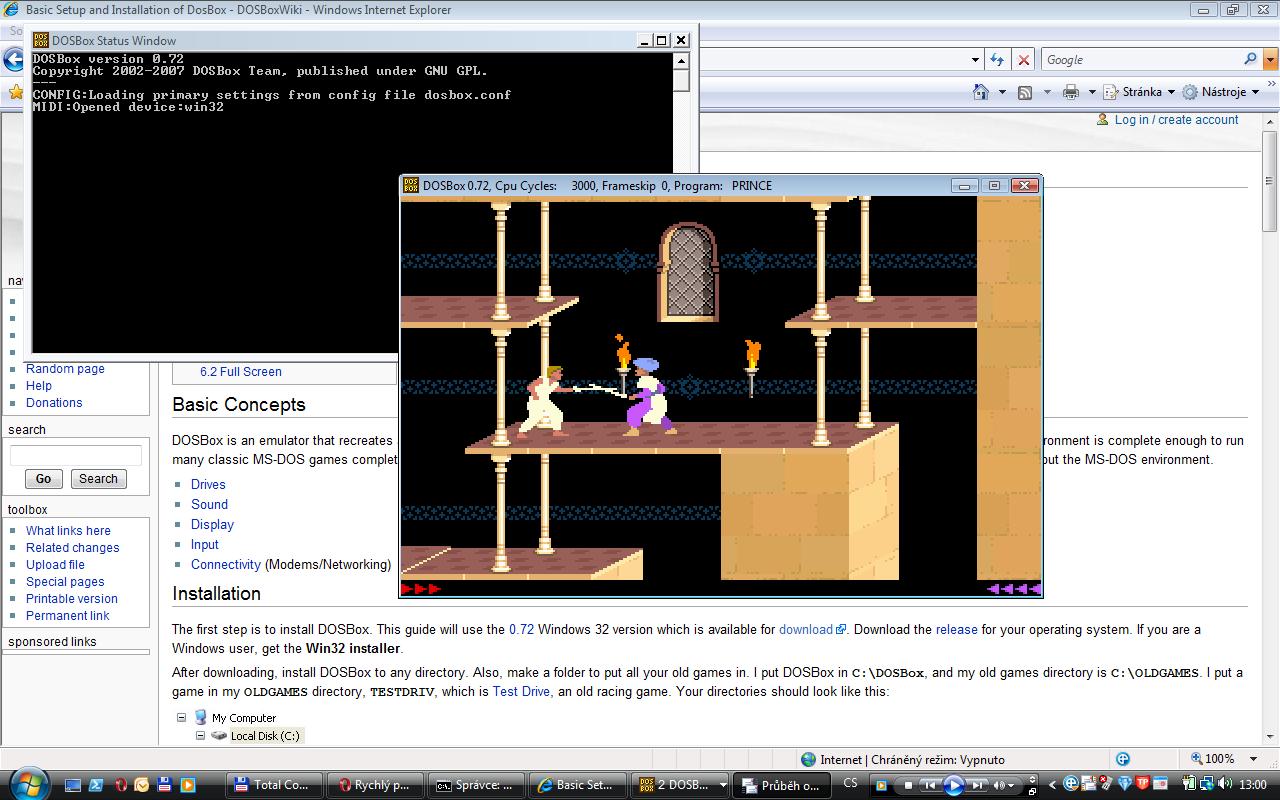Click the red TP tray icon
This screenshot has height=800, width=1280.
click(x=1142, y=785)
